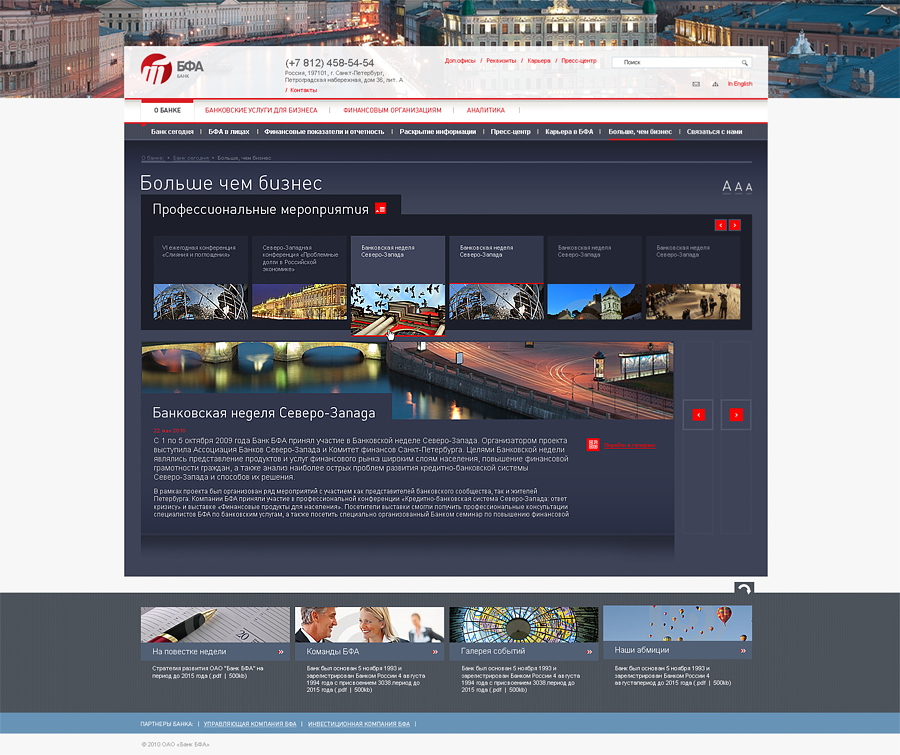Click ИНВЕСТИЦИОННАЯ КОМПАНИЯ БФА partner link
The image size is (900, 755).
pyautogui.click(x=359, y=724)
